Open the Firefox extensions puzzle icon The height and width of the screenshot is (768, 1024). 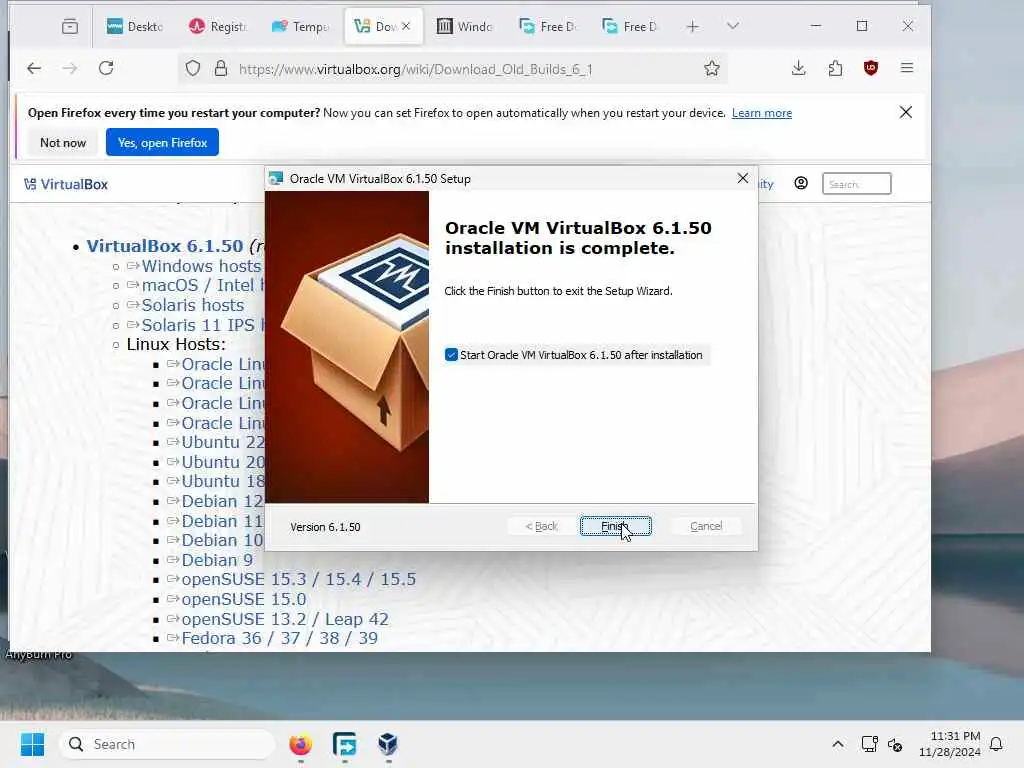(835, 68)
